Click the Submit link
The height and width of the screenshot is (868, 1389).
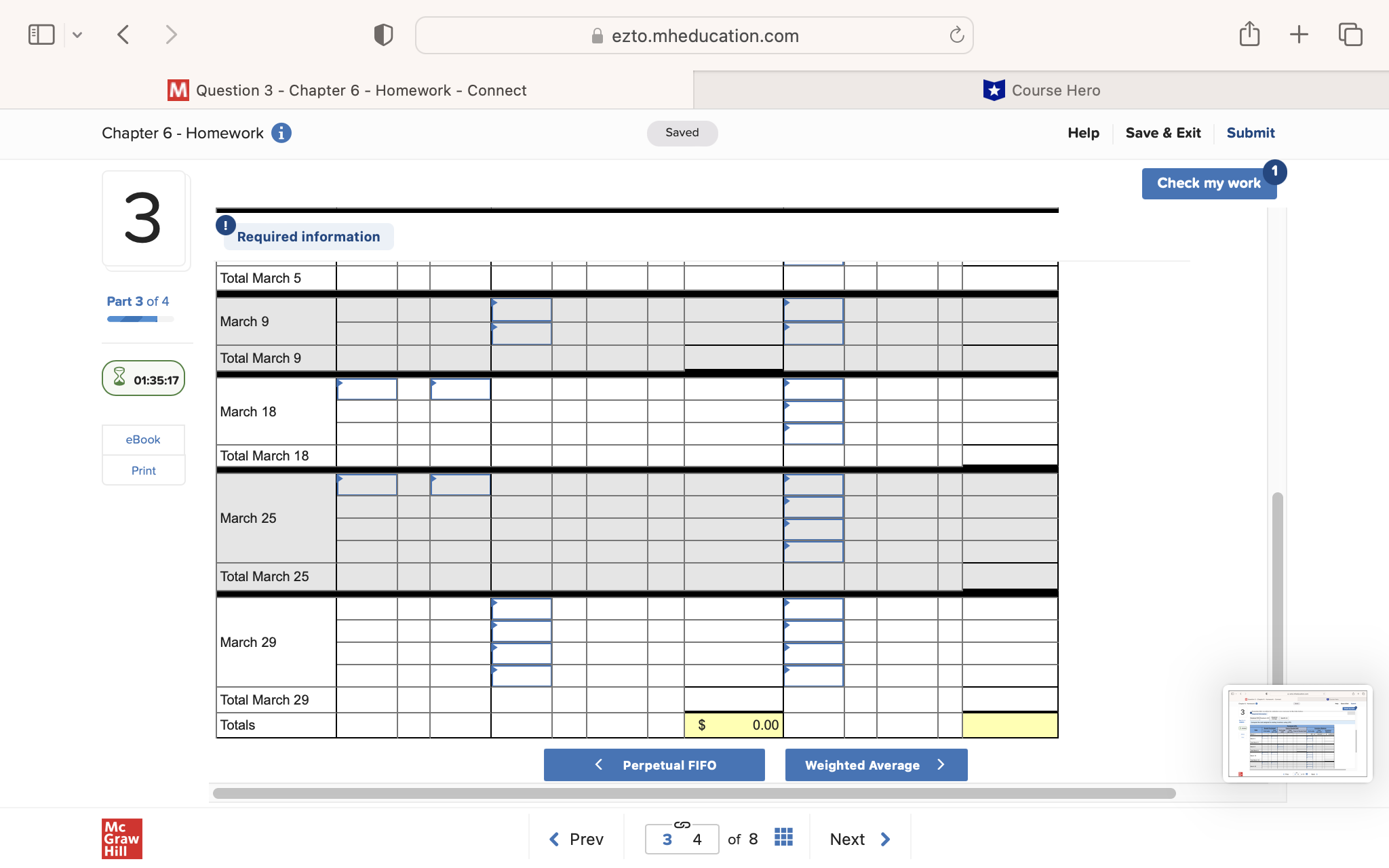(x=1250, y=133)
